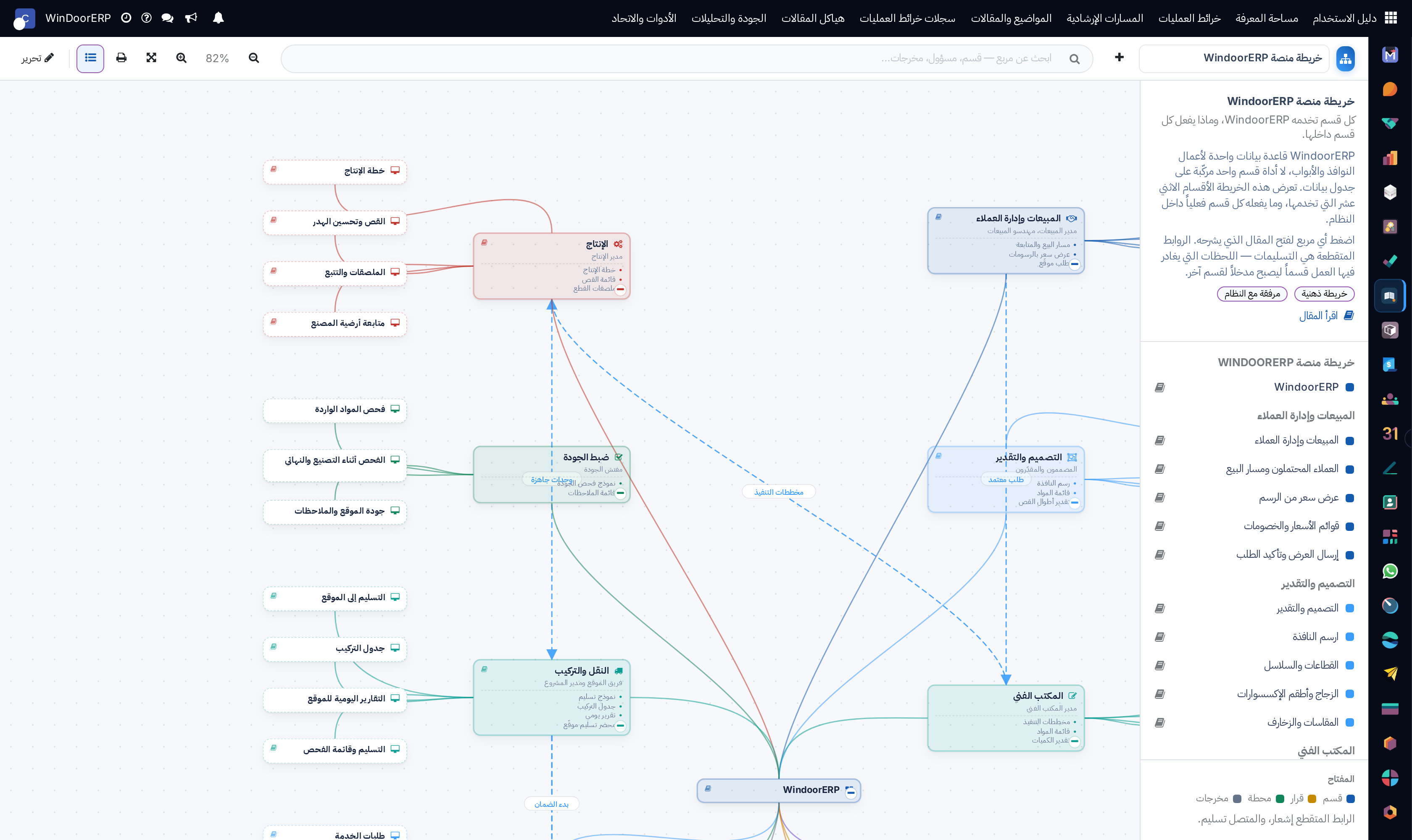Open the bar chart sales app icon
1412x840 pixels.
click(x=1390, y=158)
